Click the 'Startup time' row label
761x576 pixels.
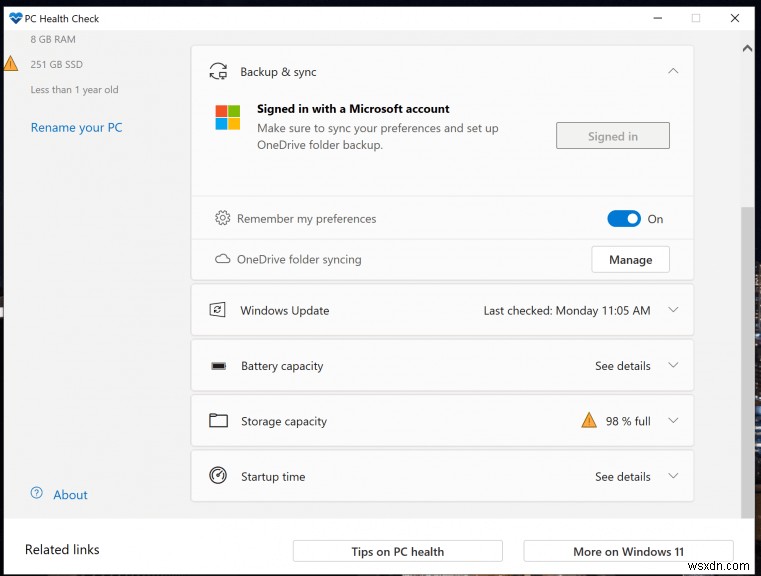point(273,477)
